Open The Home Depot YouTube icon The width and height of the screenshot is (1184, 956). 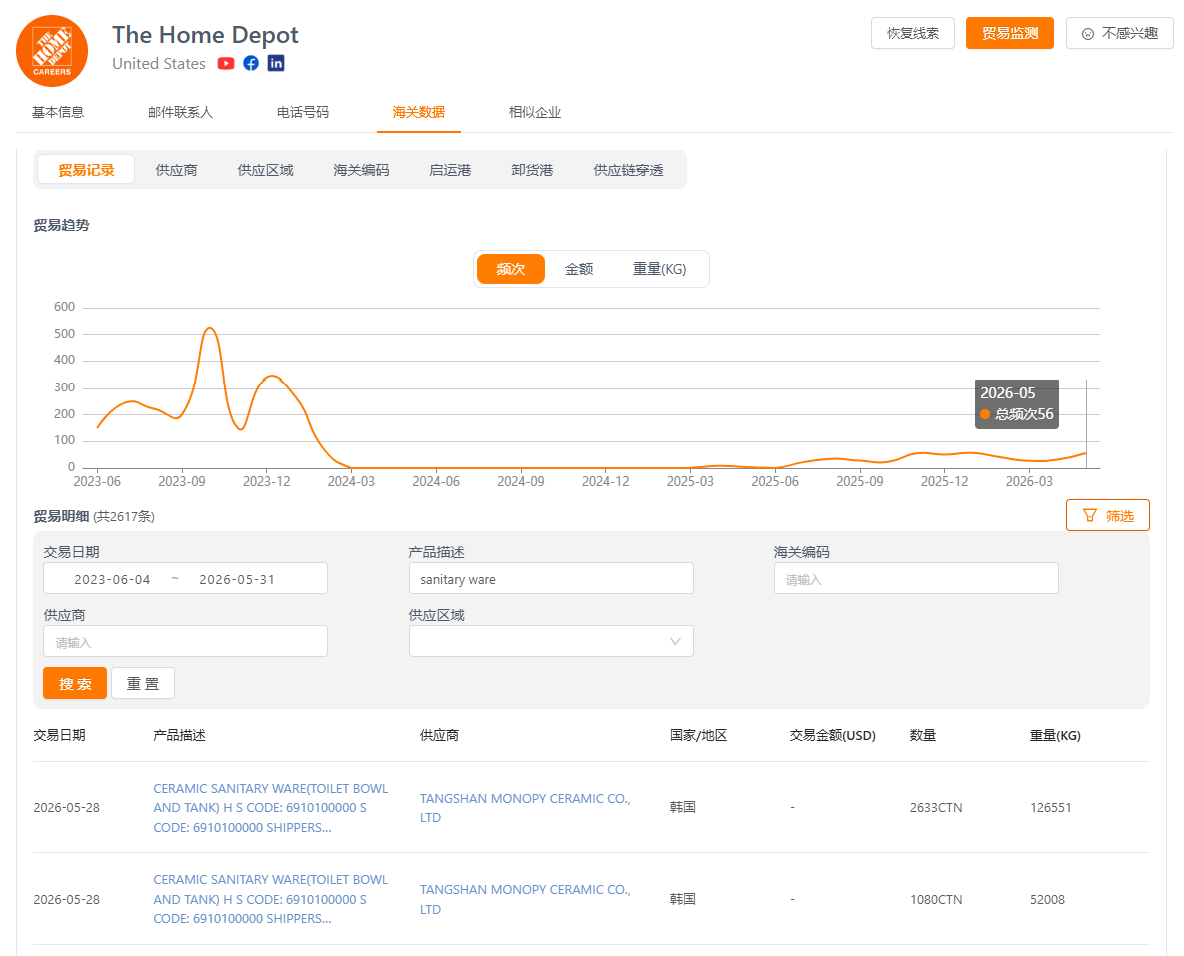coord(226,63)
